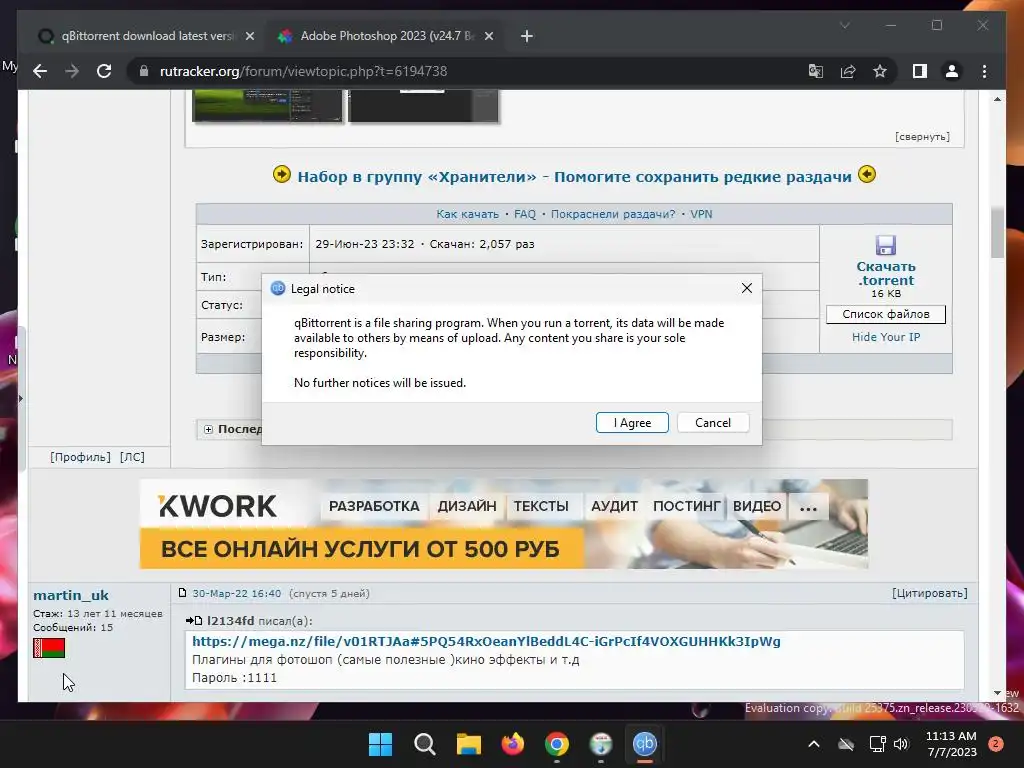The height and width of the screenshot is (768, 1024).
Task: Click left yellow arrow icon near Набор
Action: coord(281,174)
